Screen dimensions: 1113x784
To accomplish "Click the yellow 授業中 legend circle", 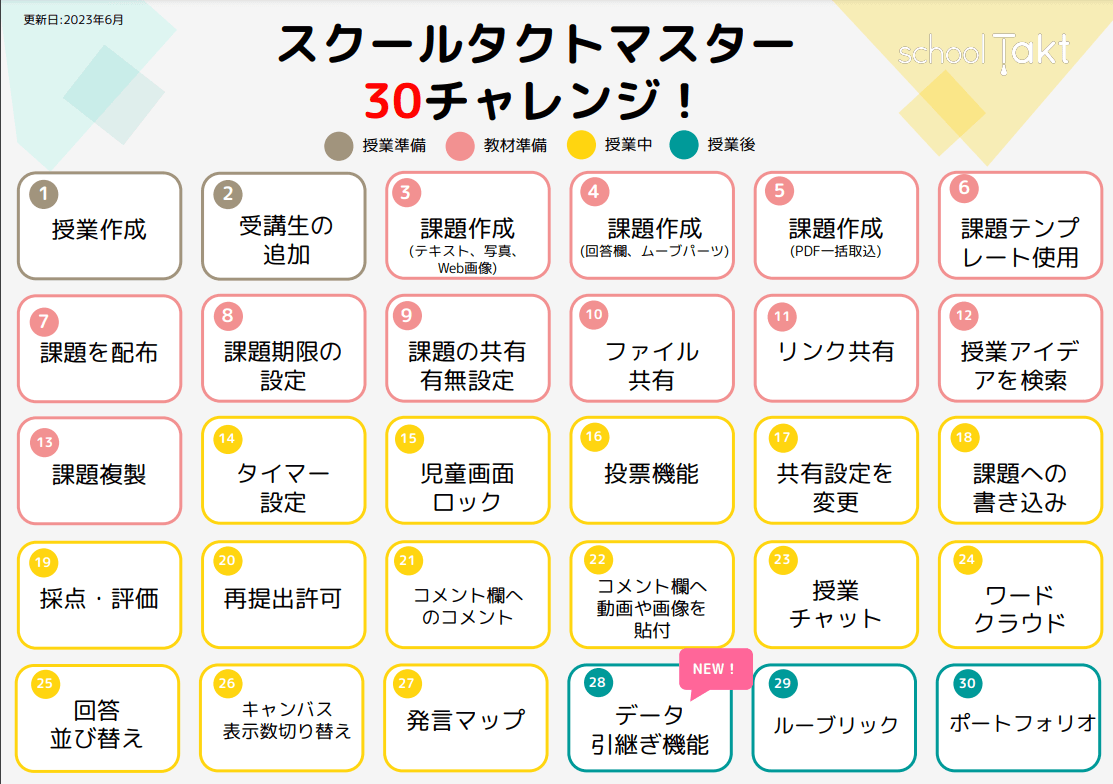I will point(581,145).
